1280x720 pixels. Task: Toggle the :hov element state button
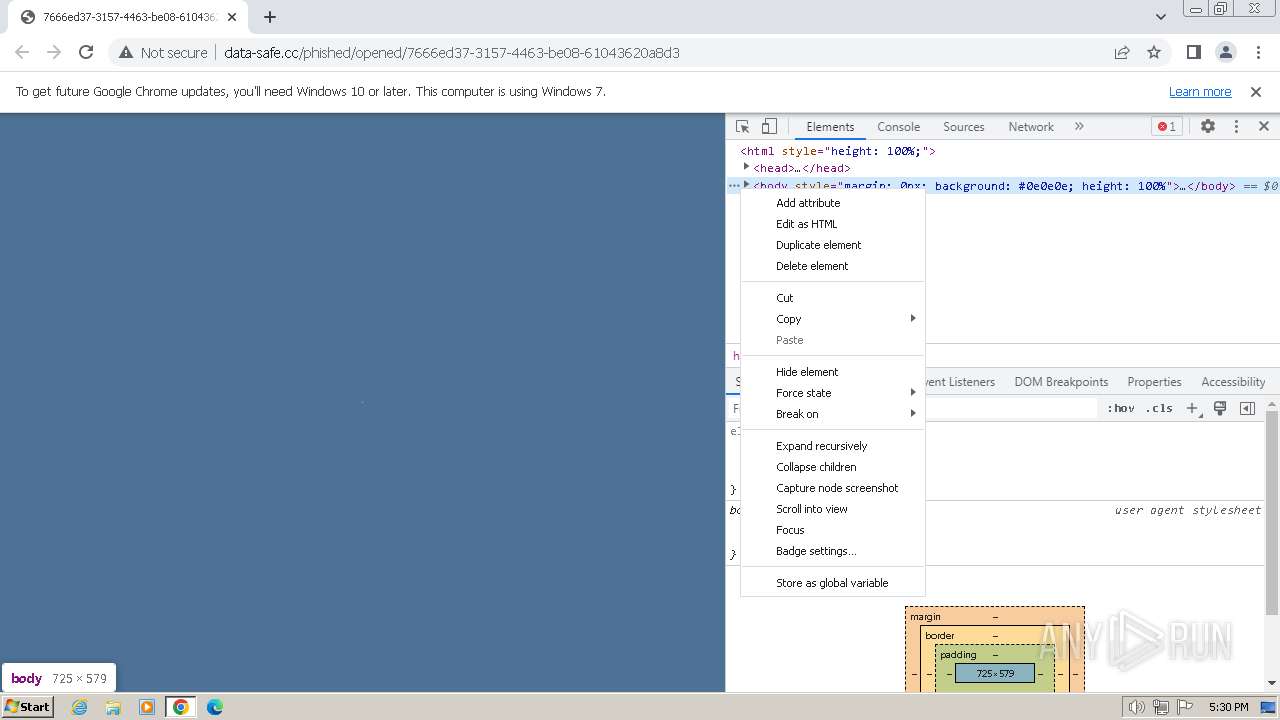pos(1121,408)
